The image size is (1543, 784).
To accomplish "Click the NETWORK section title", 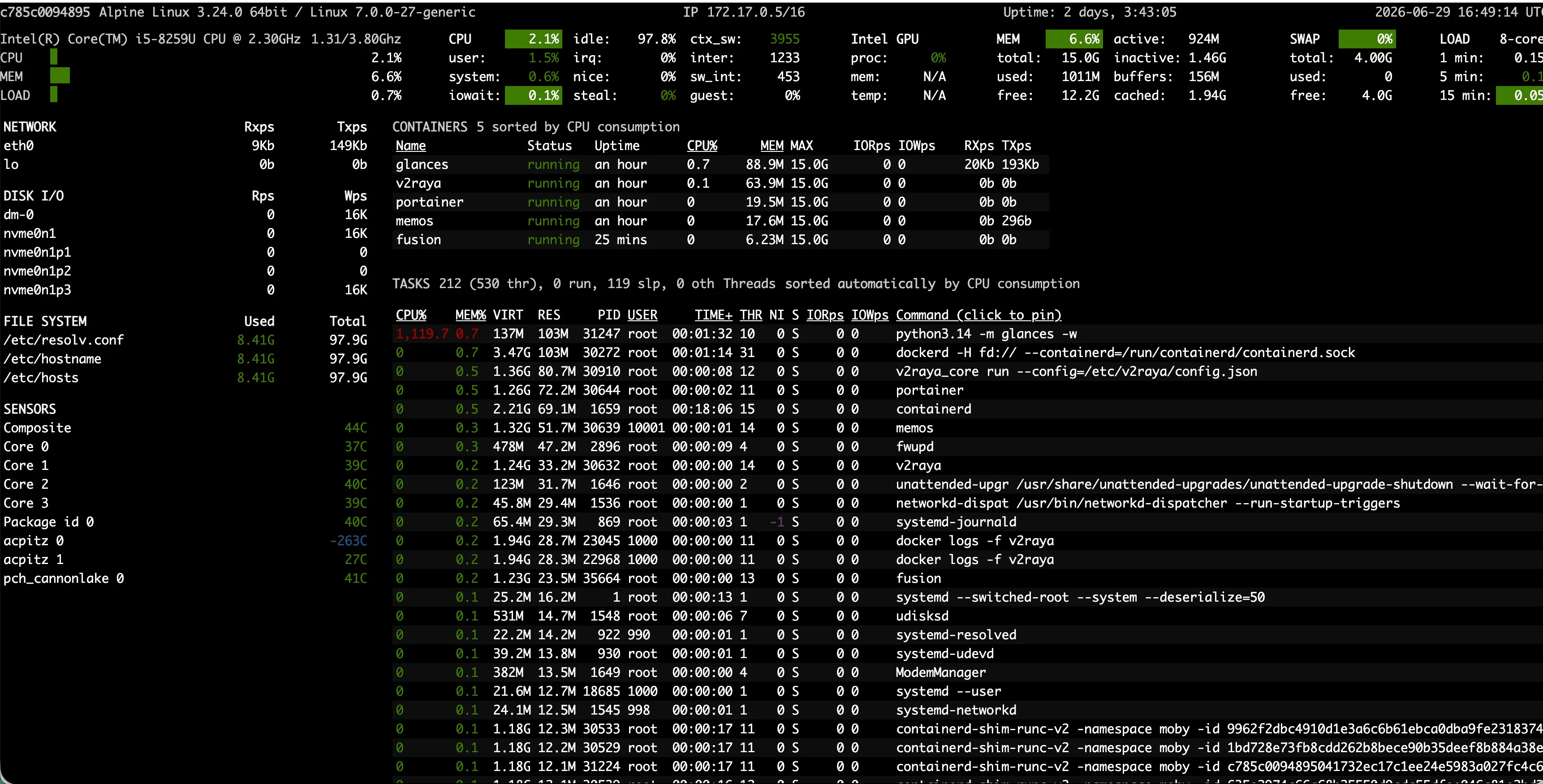I will pyautogui.click(x=30, y=127).
